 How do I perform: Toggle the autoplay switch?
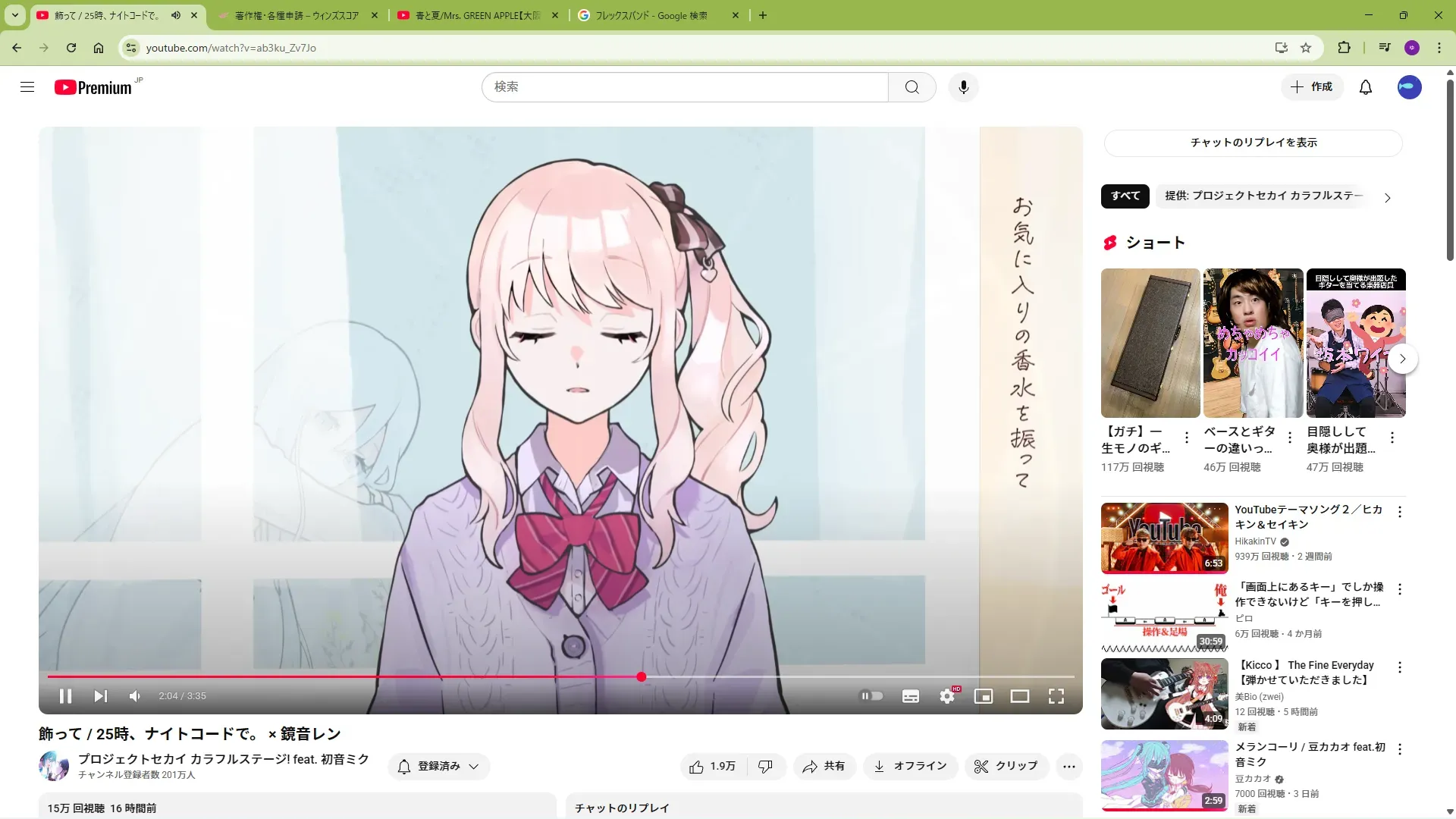pyautogui.click(x=871, y=696)
